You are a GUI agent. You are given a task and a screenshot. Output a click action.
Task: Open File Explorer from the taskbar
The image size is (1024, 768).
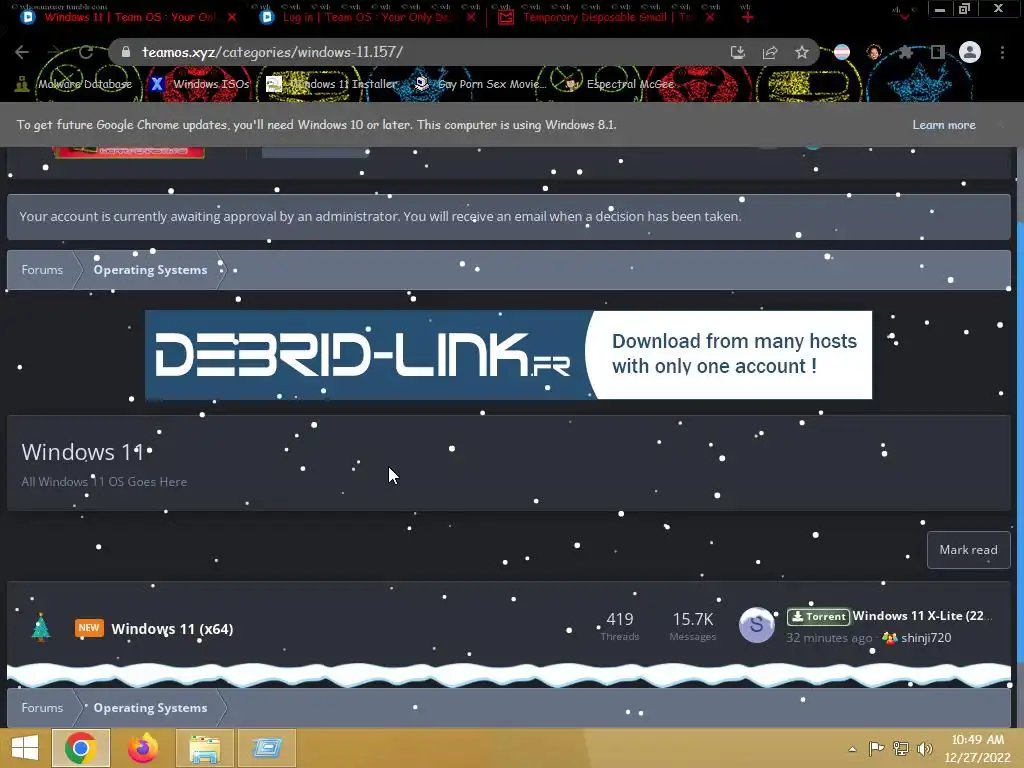[204, 748]
